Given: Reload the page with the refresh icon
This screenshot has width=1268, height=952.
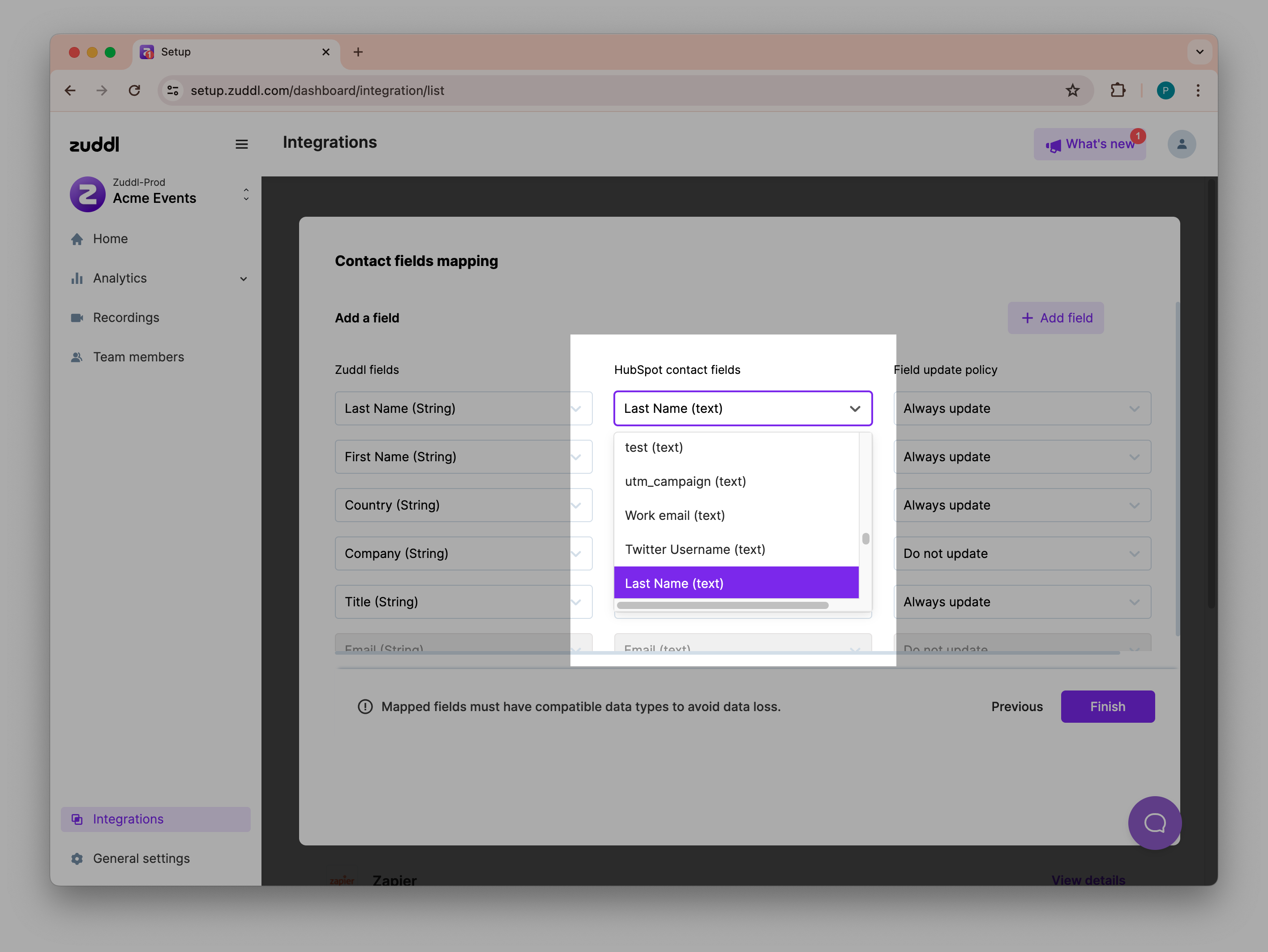Looking at the screenshot, I should tap(135, 90).
